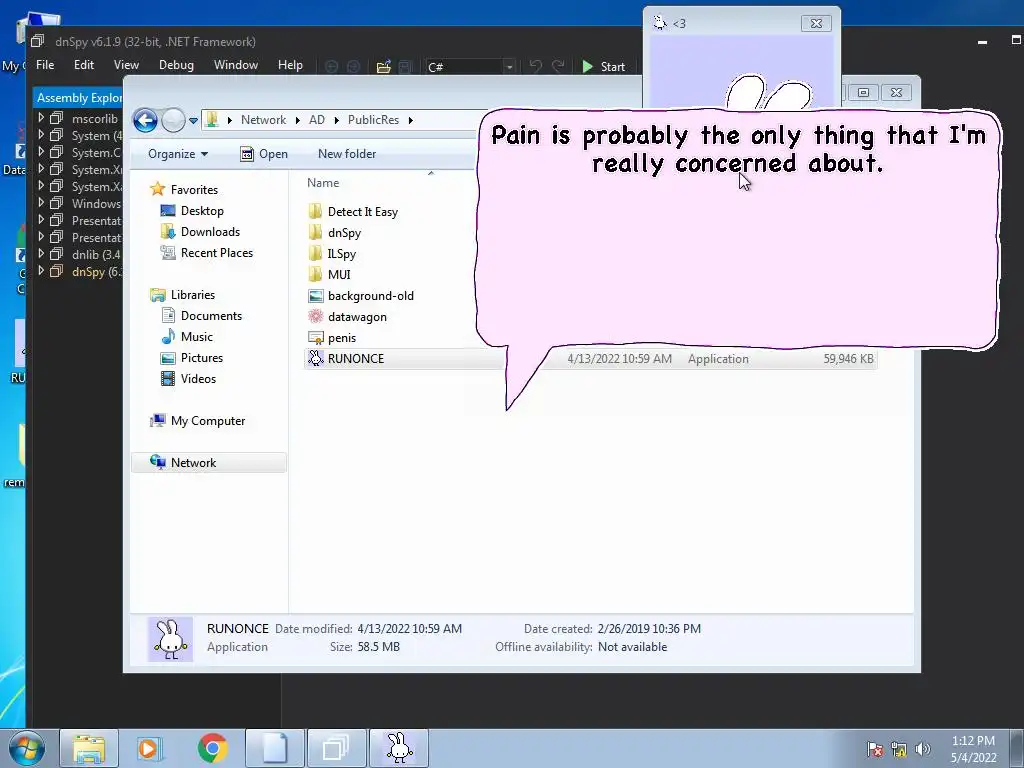
Task: Select PublicRes in the address breadcrumb
Action: pos(373,120)
